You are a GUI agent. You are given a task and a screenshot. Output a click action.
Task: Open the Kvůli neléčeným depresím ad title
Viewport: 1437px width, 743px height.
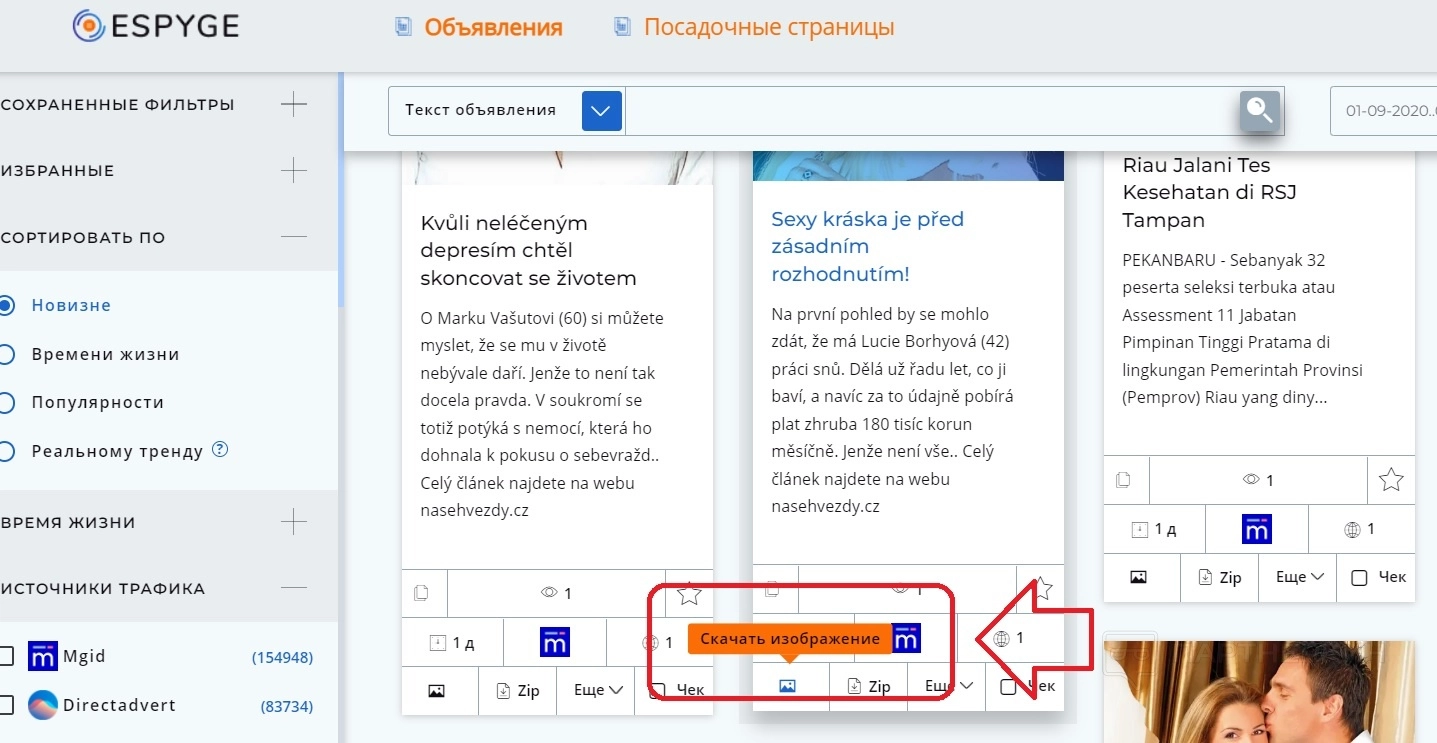pos(529,250)
